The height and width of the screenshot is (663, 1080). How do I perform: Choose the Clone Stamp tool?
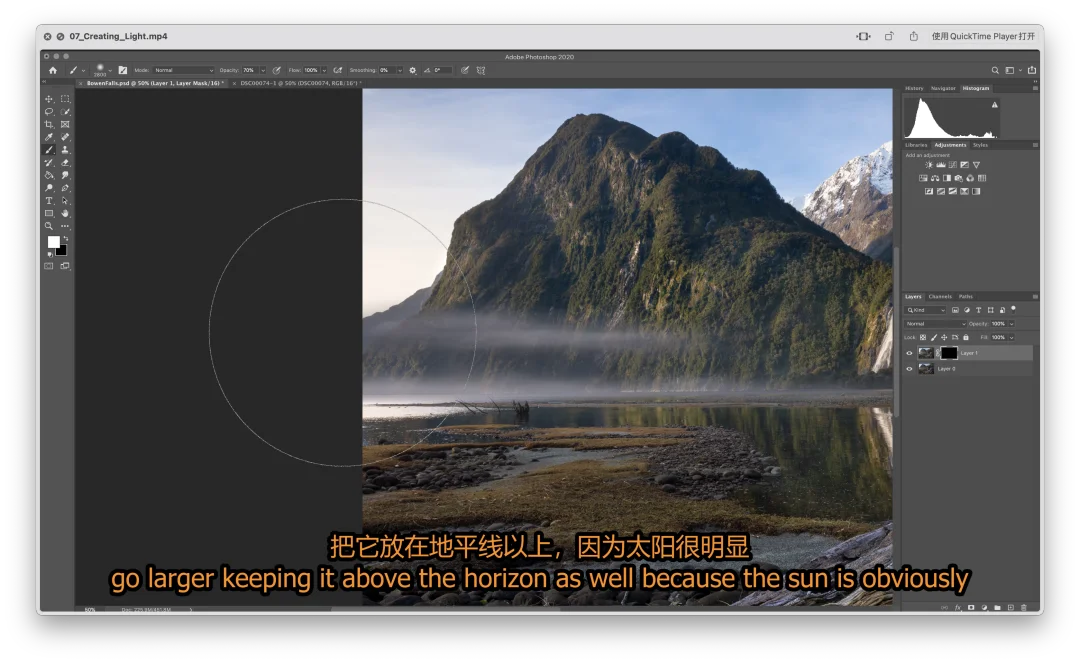click(x=65, y=150)
